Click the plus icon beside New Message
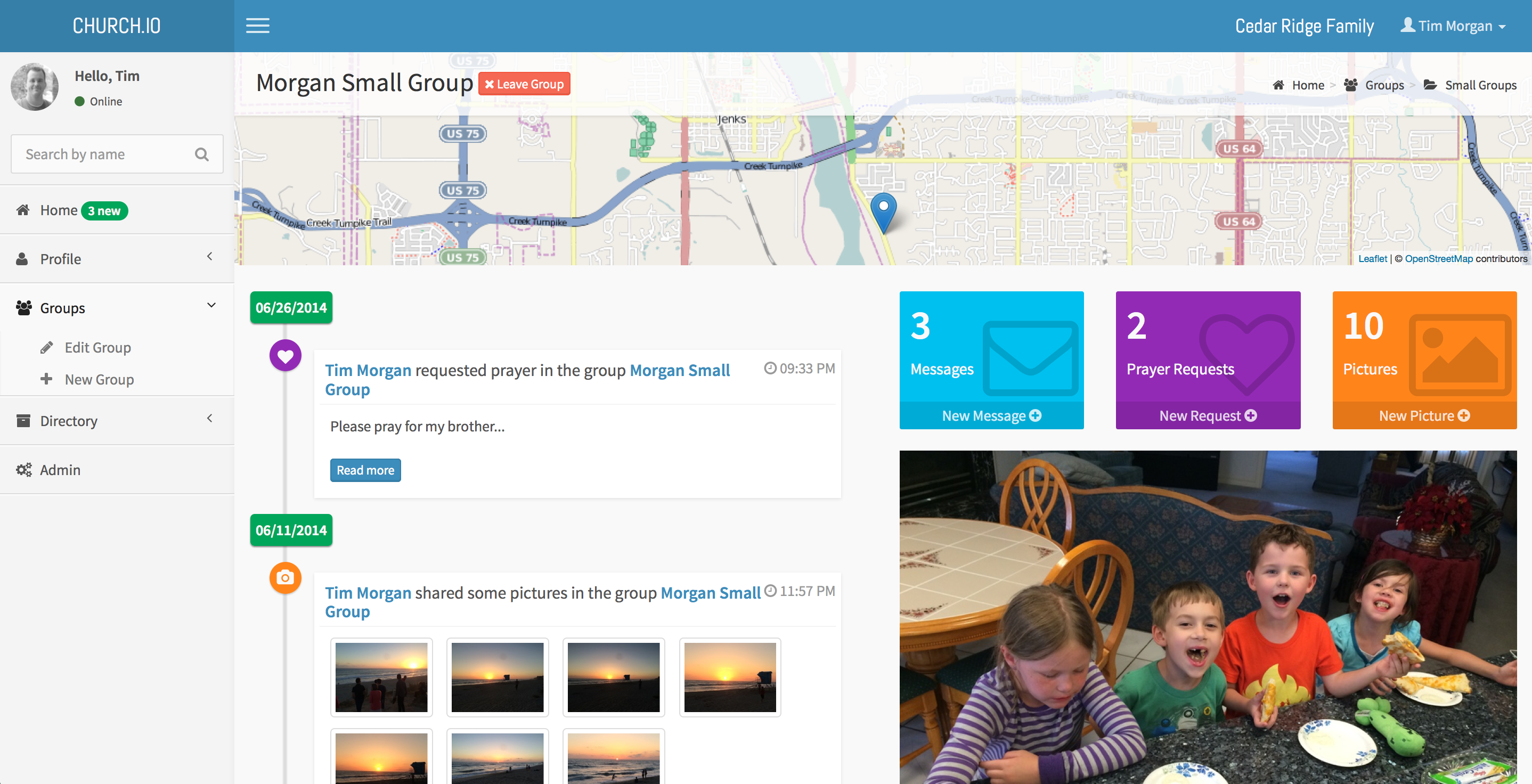Image resolution: width=1532 pixels, height=784 pixels. click(1036, 416)
